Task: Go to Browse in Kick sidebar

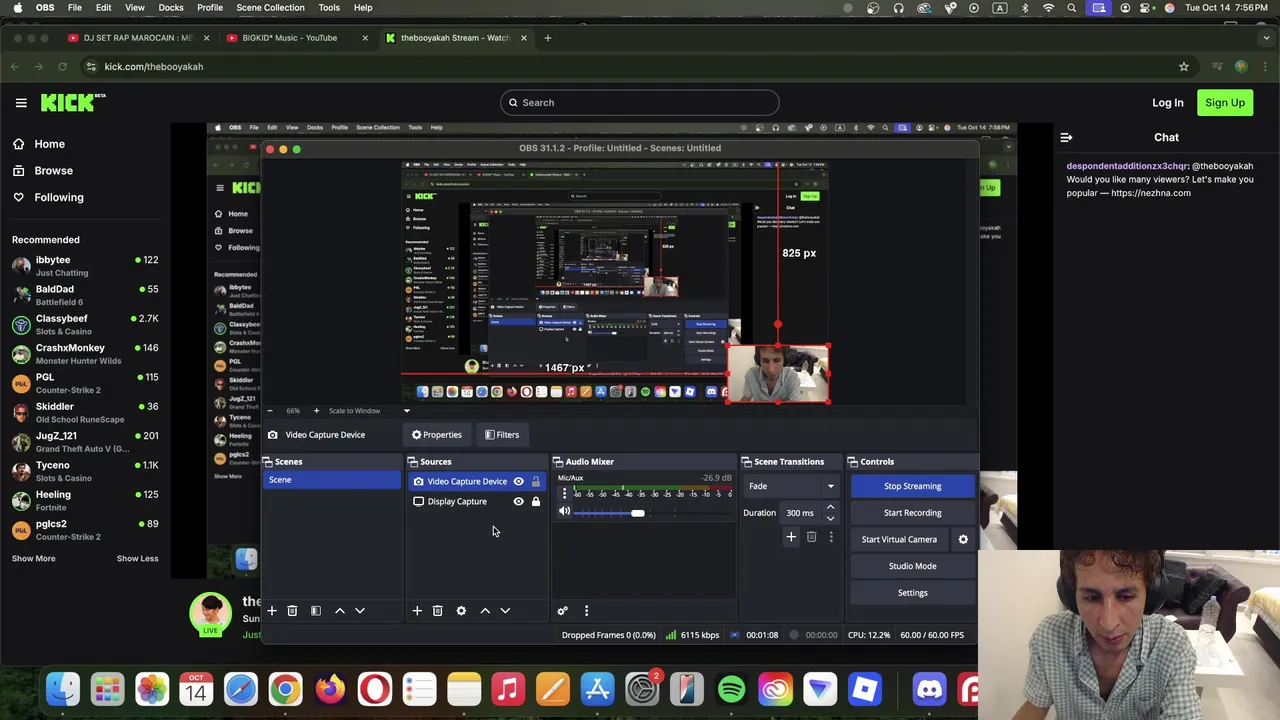Action: (x=53, y=170)
